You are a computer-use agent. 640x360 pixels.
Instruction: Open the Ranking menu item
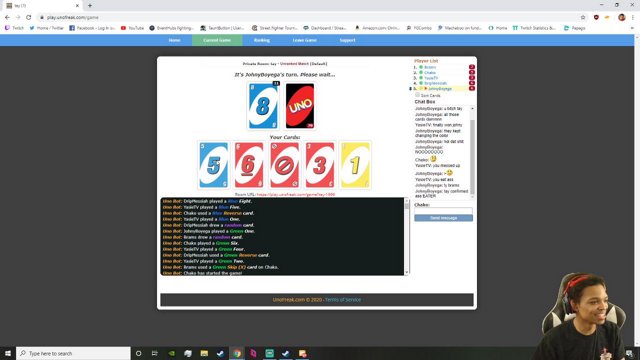coord(262,40)
